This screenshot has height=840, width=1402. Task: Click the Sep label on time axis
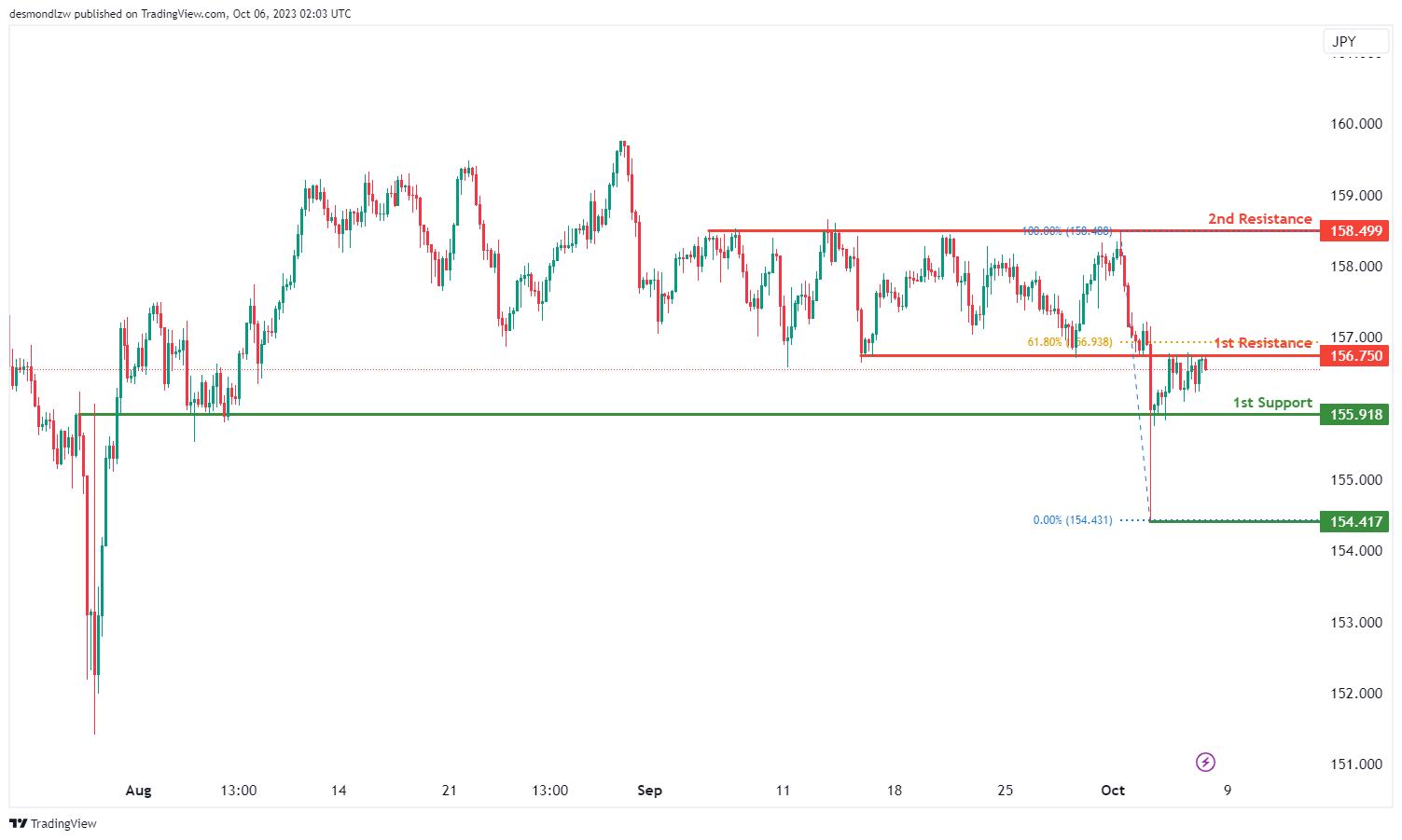pyautogui.click(x=649, y=791)
